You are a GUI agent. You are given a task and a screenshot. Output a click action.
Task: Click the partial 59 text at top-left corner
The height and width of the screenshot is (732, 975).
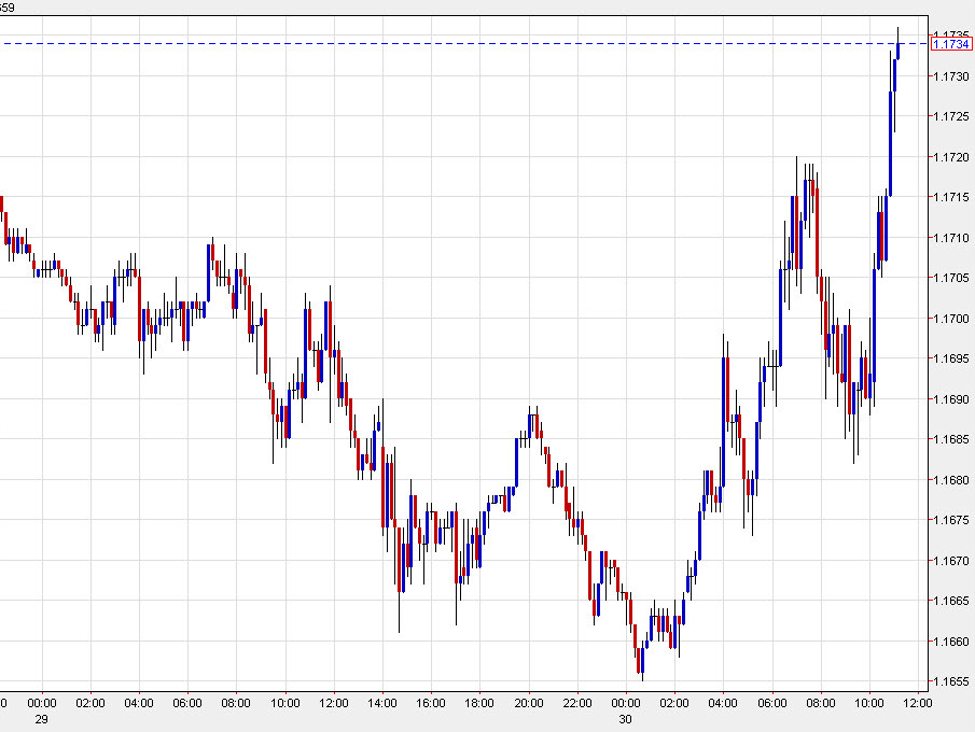[7, 7]
